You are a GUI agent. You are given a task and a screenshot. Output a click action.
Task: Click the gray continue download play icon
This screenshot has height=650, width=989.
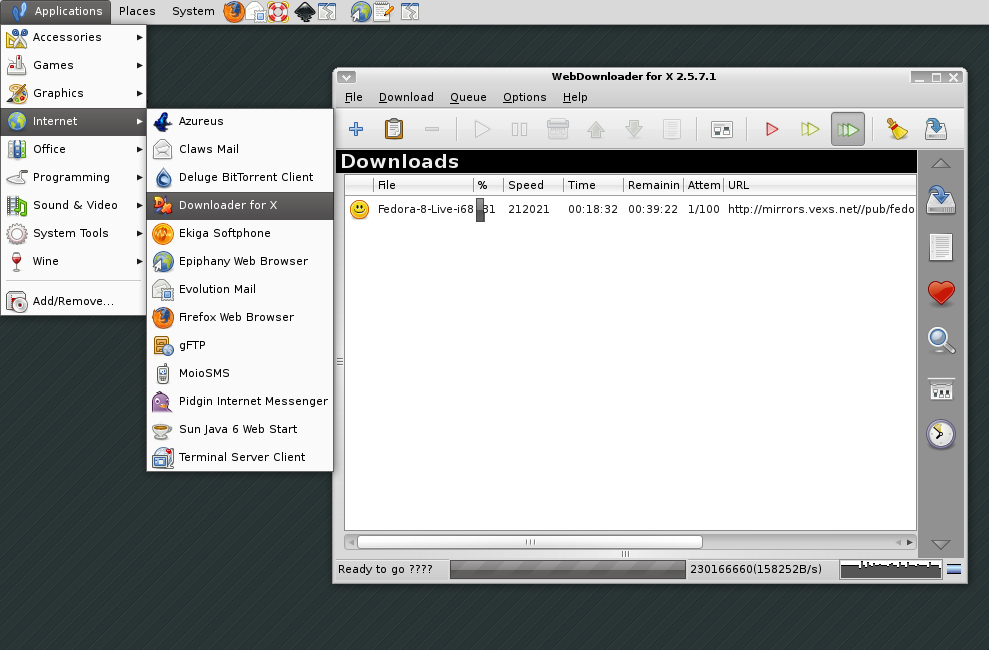coord(482,129)
